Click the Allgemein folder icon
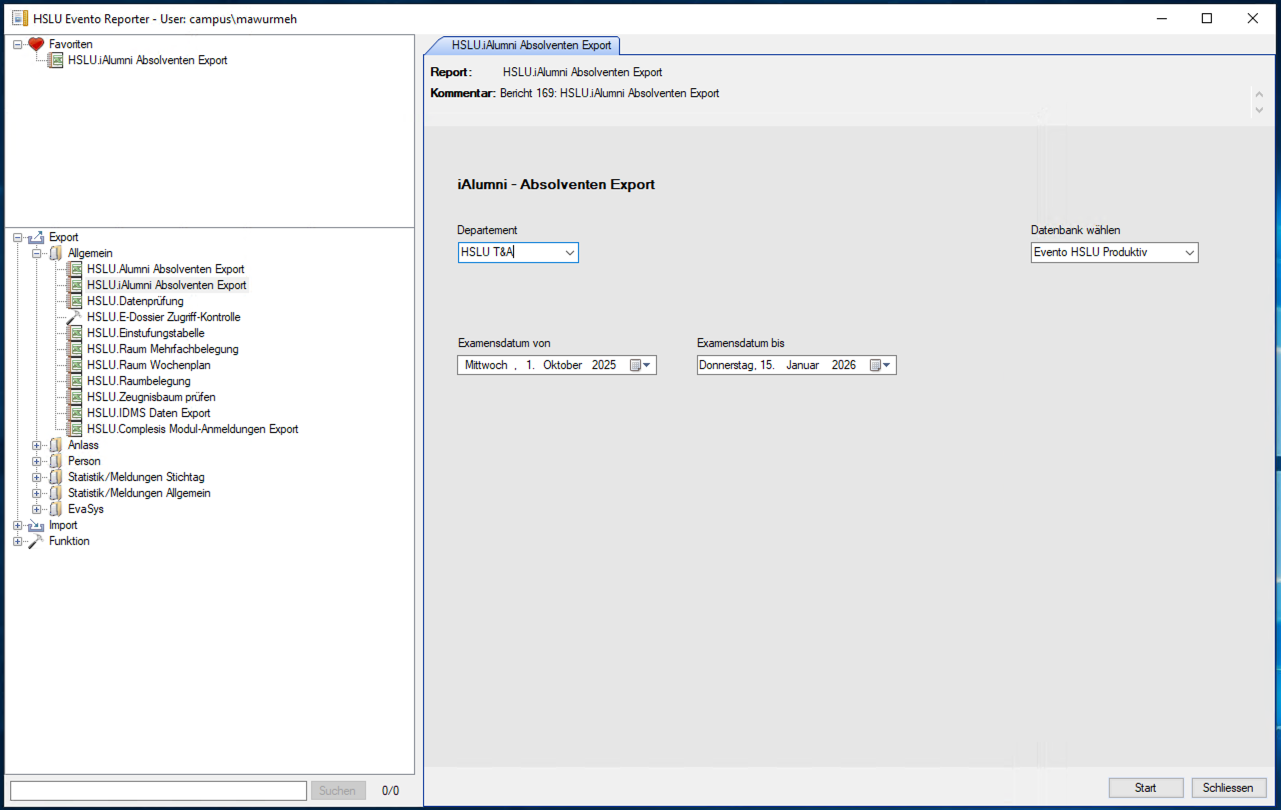Viewport: 1281px width, 810px height. coord(55,253)
